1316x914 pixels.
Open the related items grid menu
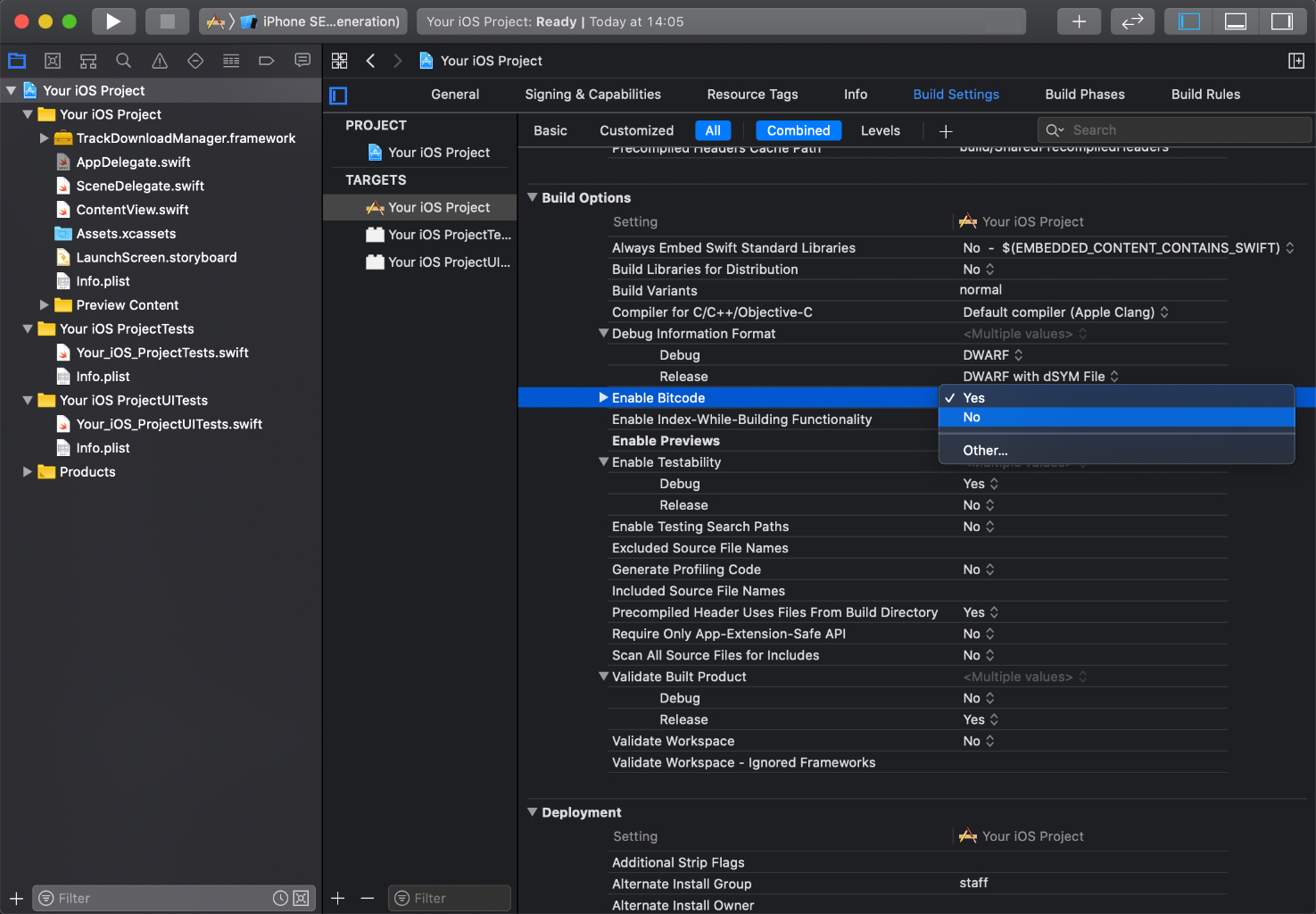pos(340,61)
